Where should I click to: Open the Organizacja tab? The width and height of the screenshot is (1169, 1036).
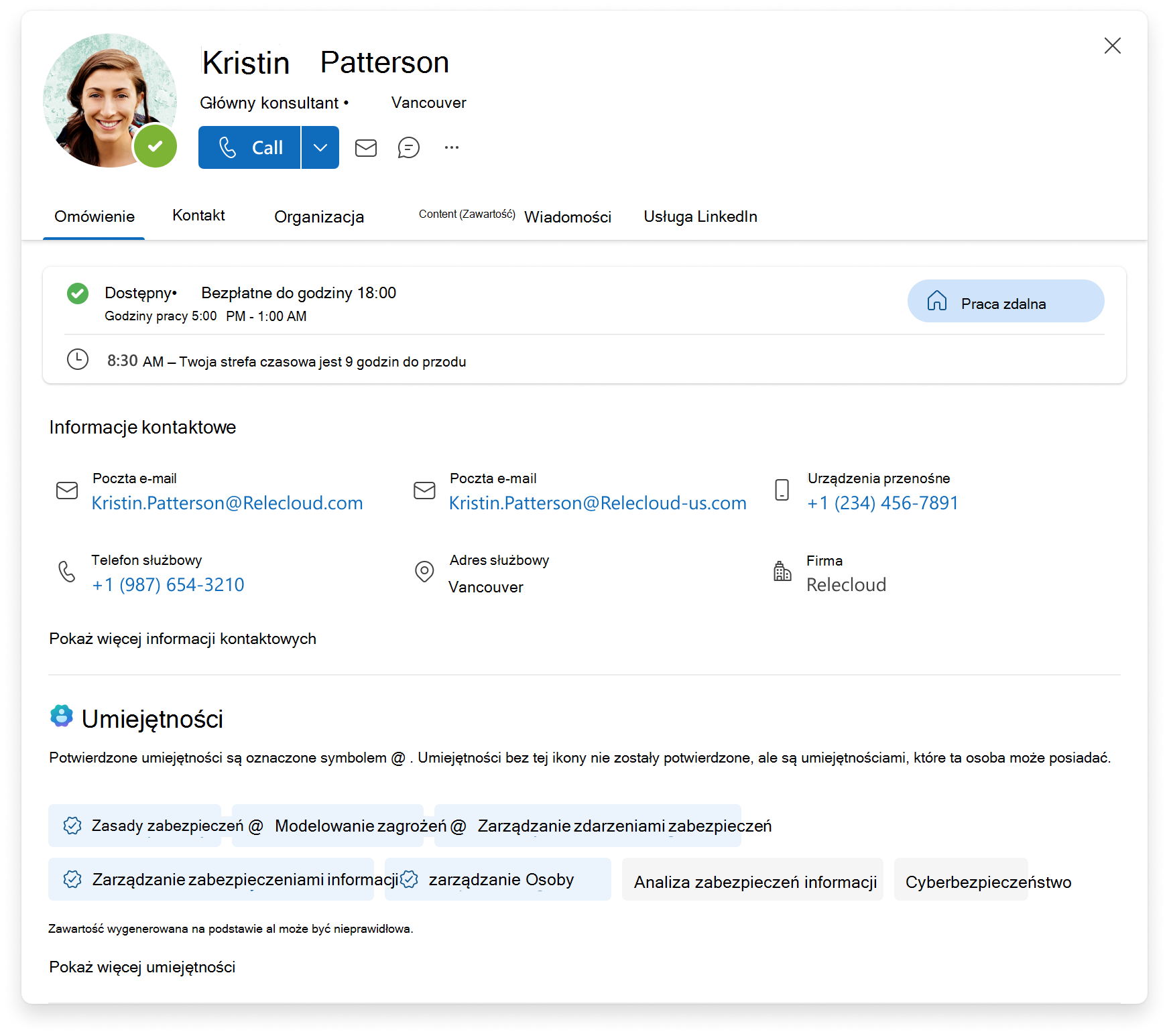pos(319,217)
